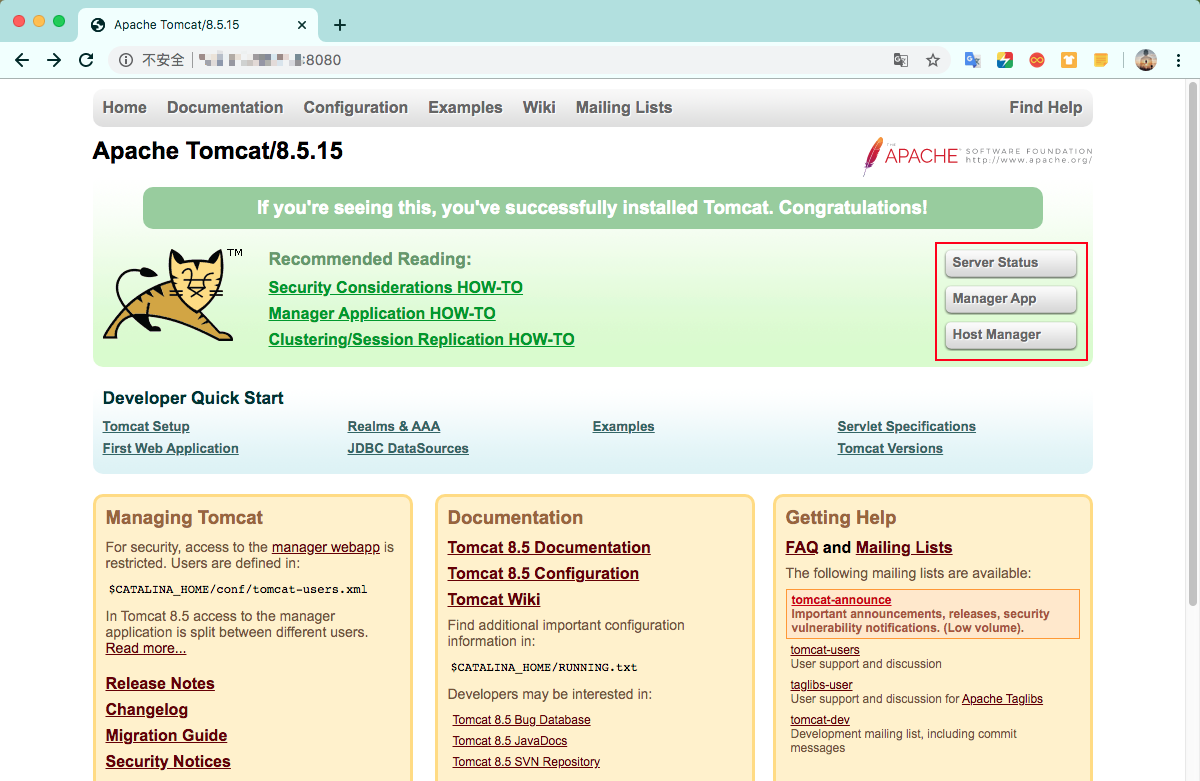Open the First Web Application link
This screenshot has width=1200, height=781.
coord(171,449)
